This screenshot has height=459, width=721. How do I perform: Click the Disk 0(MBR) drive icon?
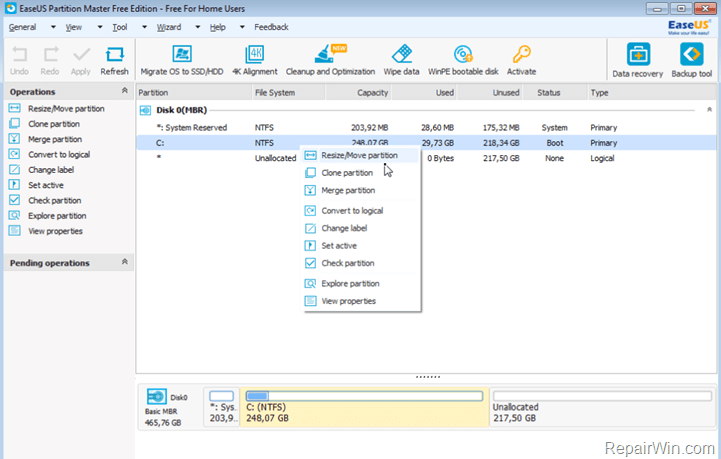(145, 110)
